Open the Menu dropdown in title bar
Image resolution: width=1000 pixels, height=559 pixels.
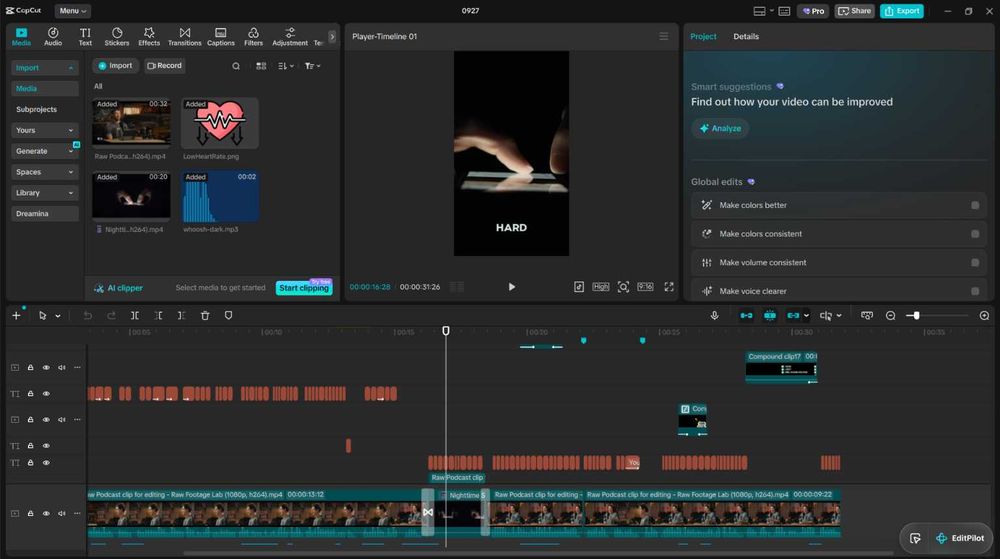(73, 11)
